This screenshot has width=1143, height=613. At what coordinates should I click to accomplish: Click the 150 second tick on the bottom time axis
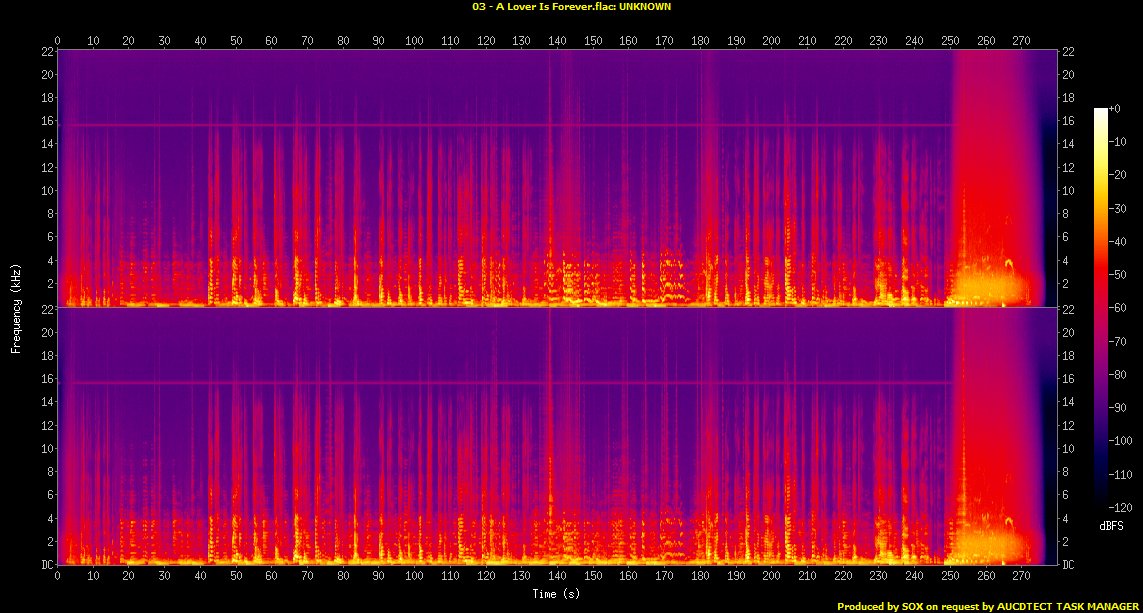(x=593, y=577)
